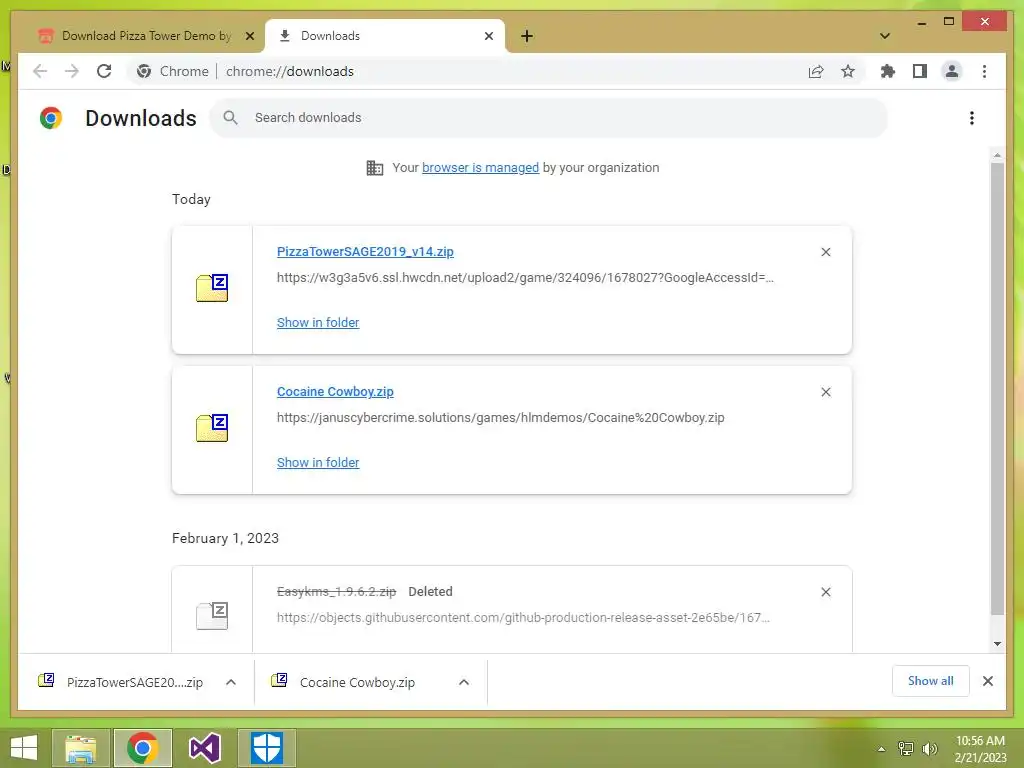The width and height of the screenshot is (1024, 768).
Task: Click the PizzaTower hwcdn.net source URL
Action: click(x=525, y=278)
